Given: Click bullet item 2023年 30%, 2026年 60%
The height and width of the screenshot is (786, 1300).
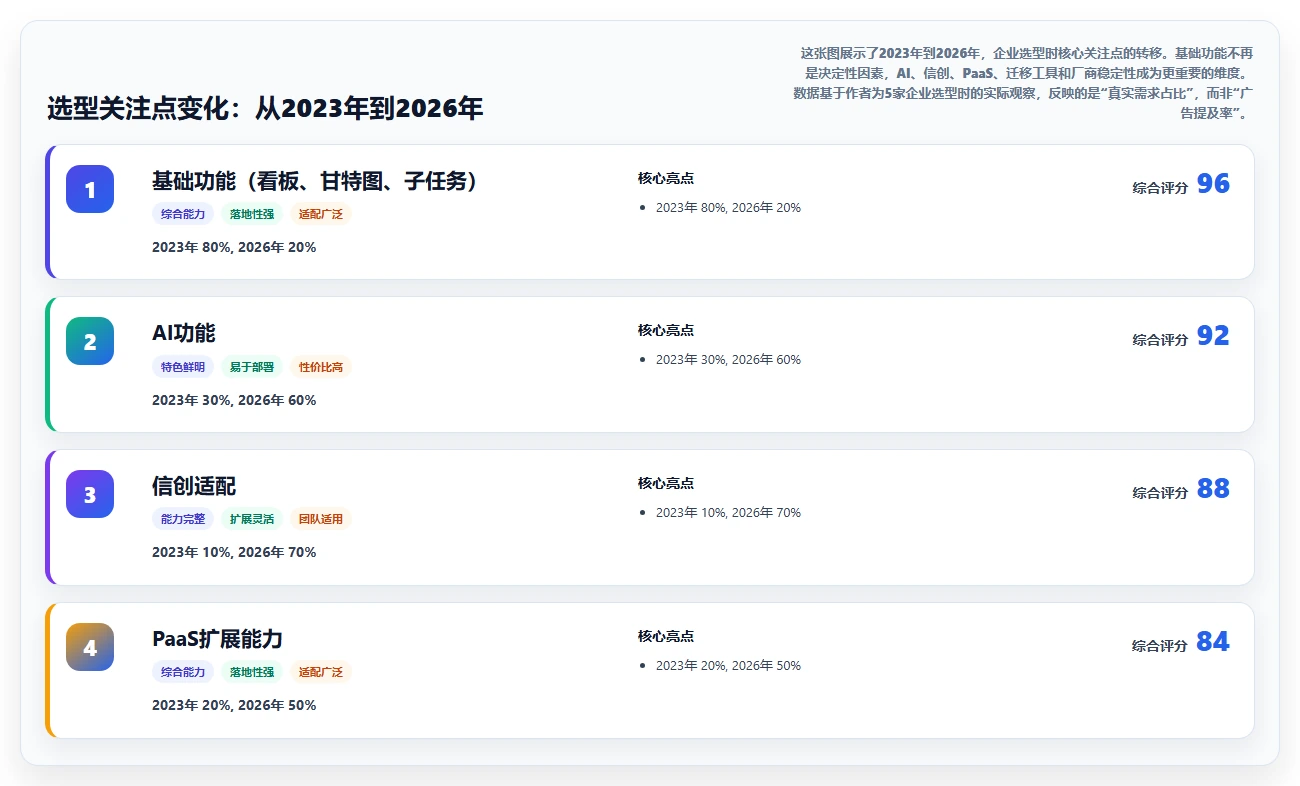Looking at the screenshot, I should pos(728,360).
